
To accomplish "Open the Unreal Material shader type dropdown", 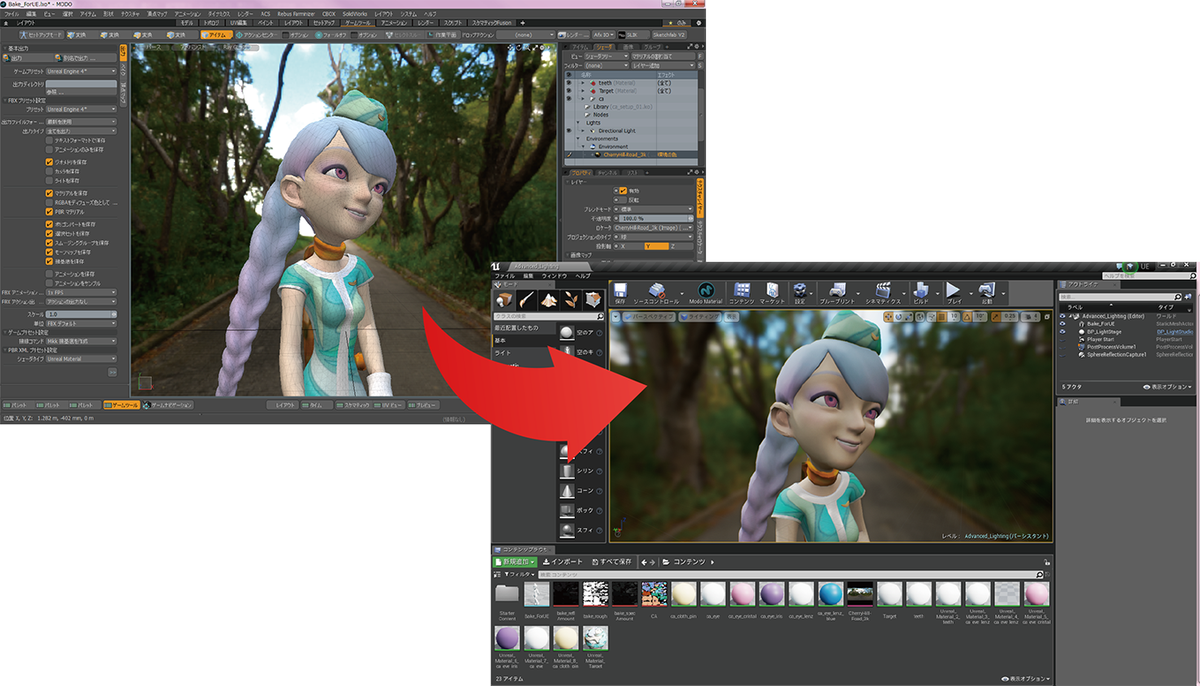I will click(81, 358).
